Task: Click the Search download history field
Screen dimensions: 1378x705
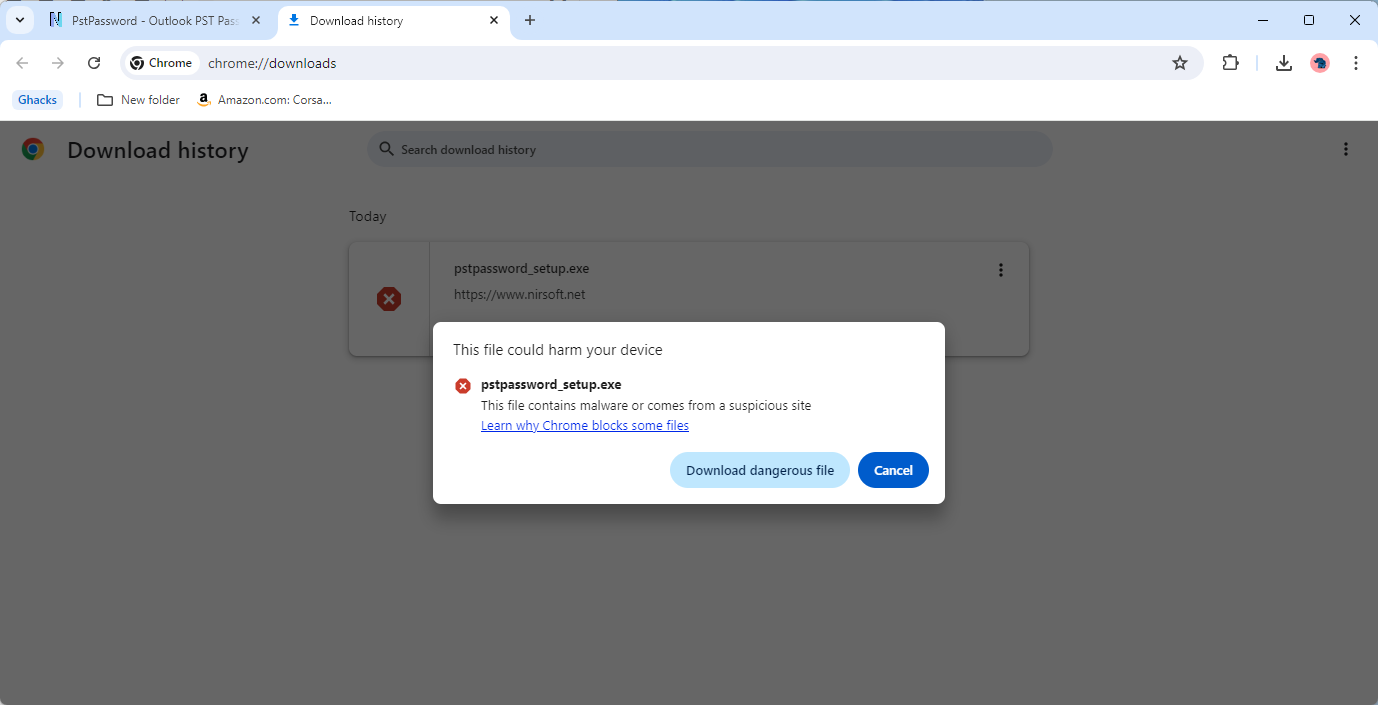Action: pyautogui.click(x=710, y=149)
